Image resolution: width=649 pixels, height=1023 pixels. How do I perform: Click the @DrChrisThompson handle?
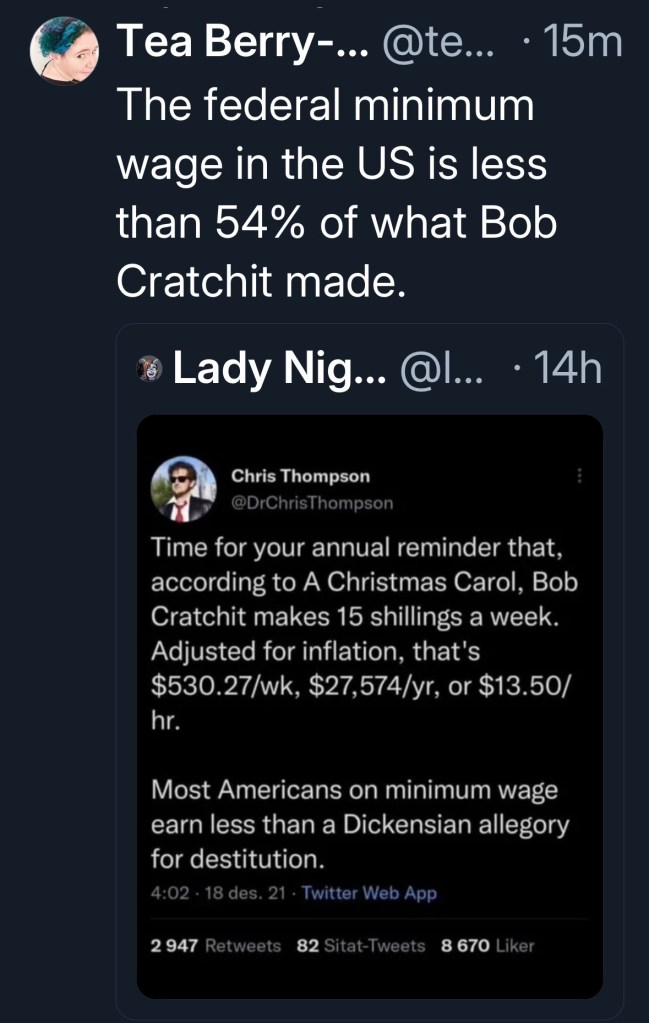tap(312, 502)
